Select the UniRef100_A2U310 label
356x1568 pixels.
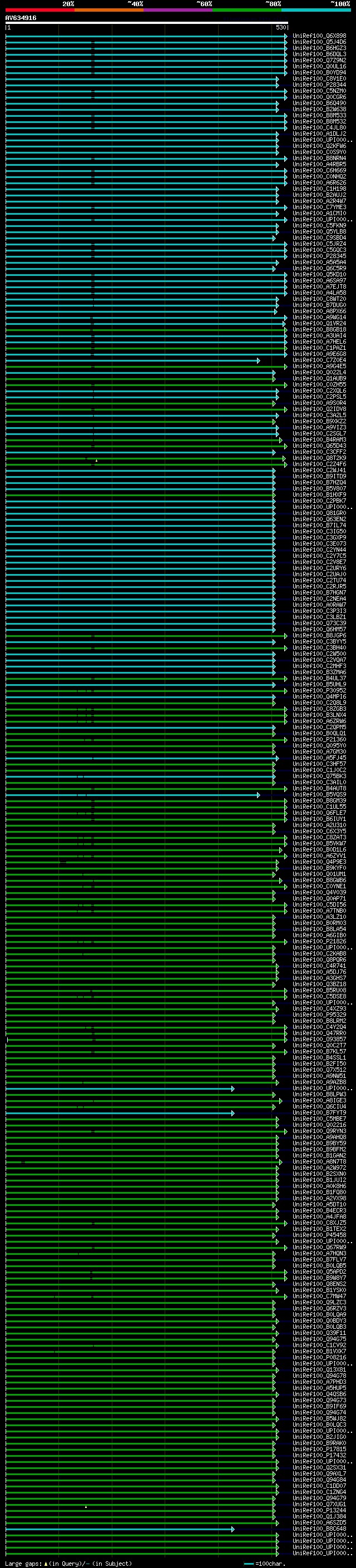tap(319, 825)
